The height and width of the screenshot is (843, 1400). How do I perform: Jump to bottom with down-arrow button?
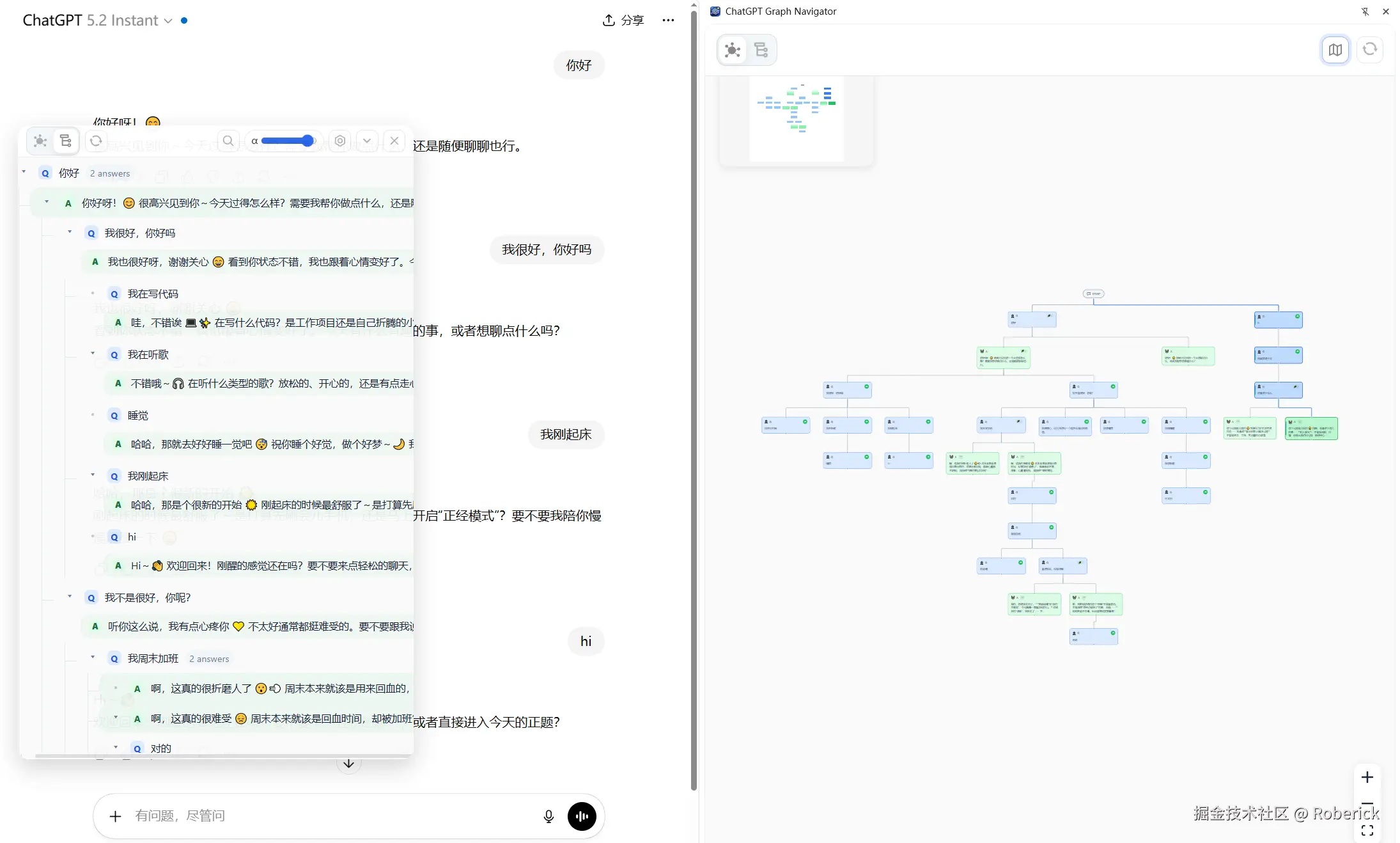pos(348,764)
